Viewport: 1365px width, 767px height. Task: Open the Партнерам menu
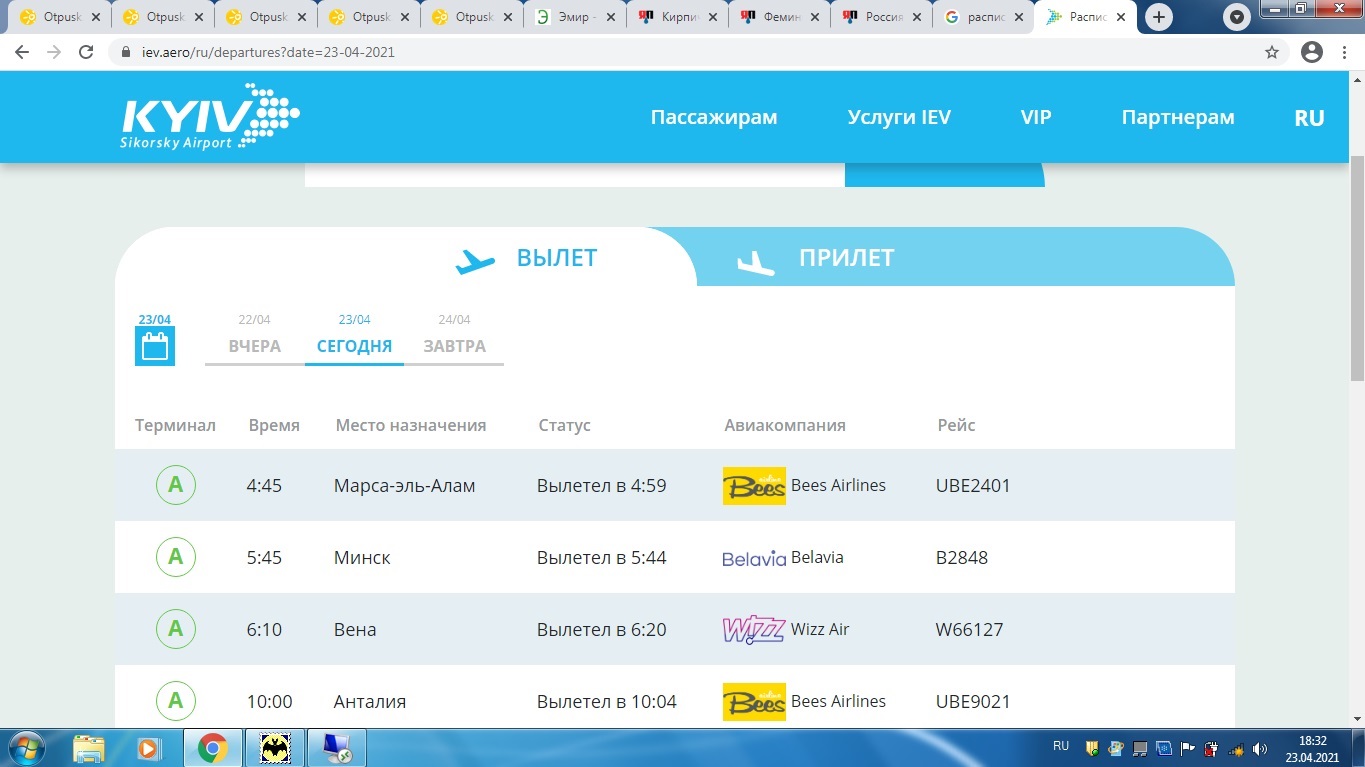[1178, 117]
